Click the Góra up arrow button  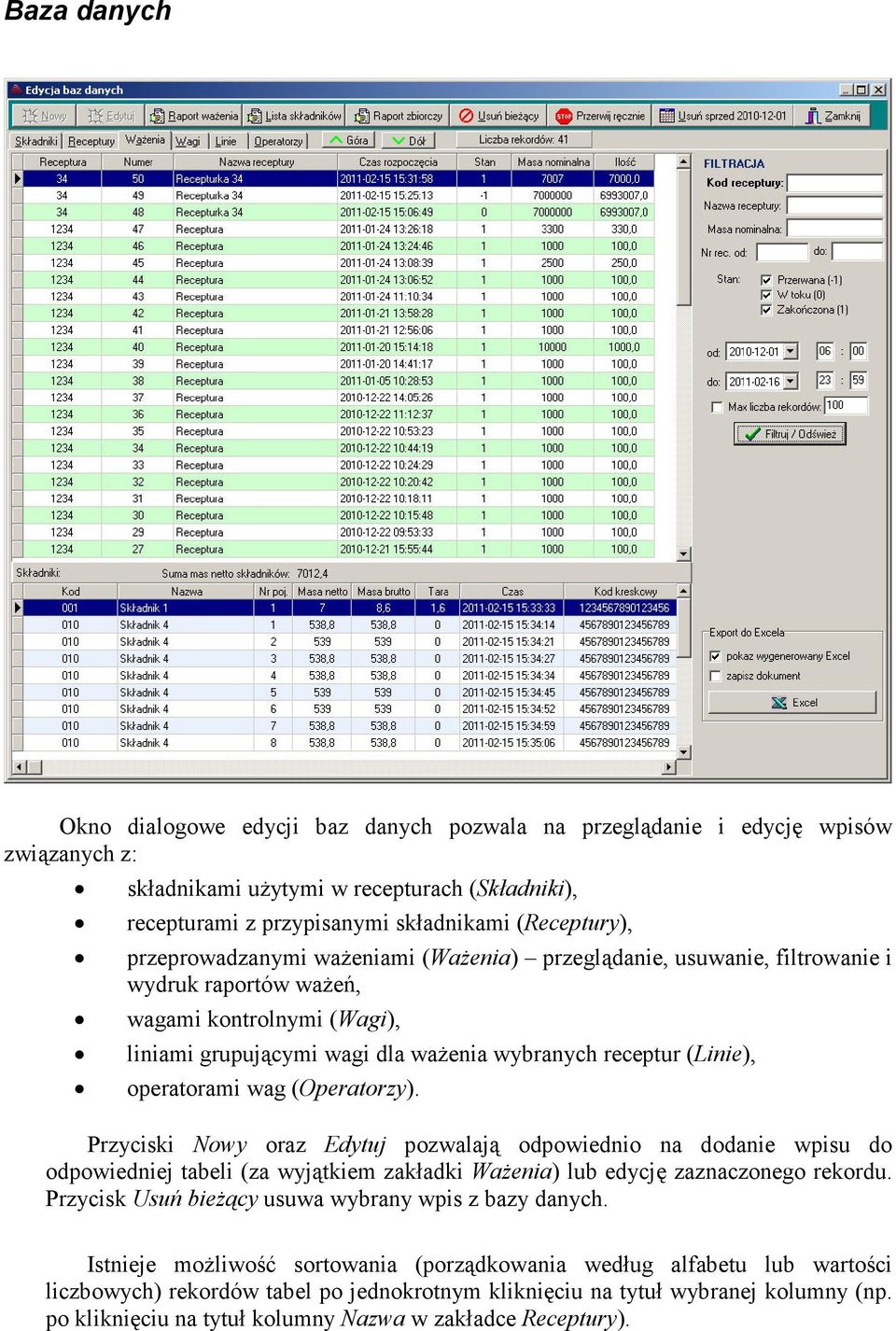[349, 140]
